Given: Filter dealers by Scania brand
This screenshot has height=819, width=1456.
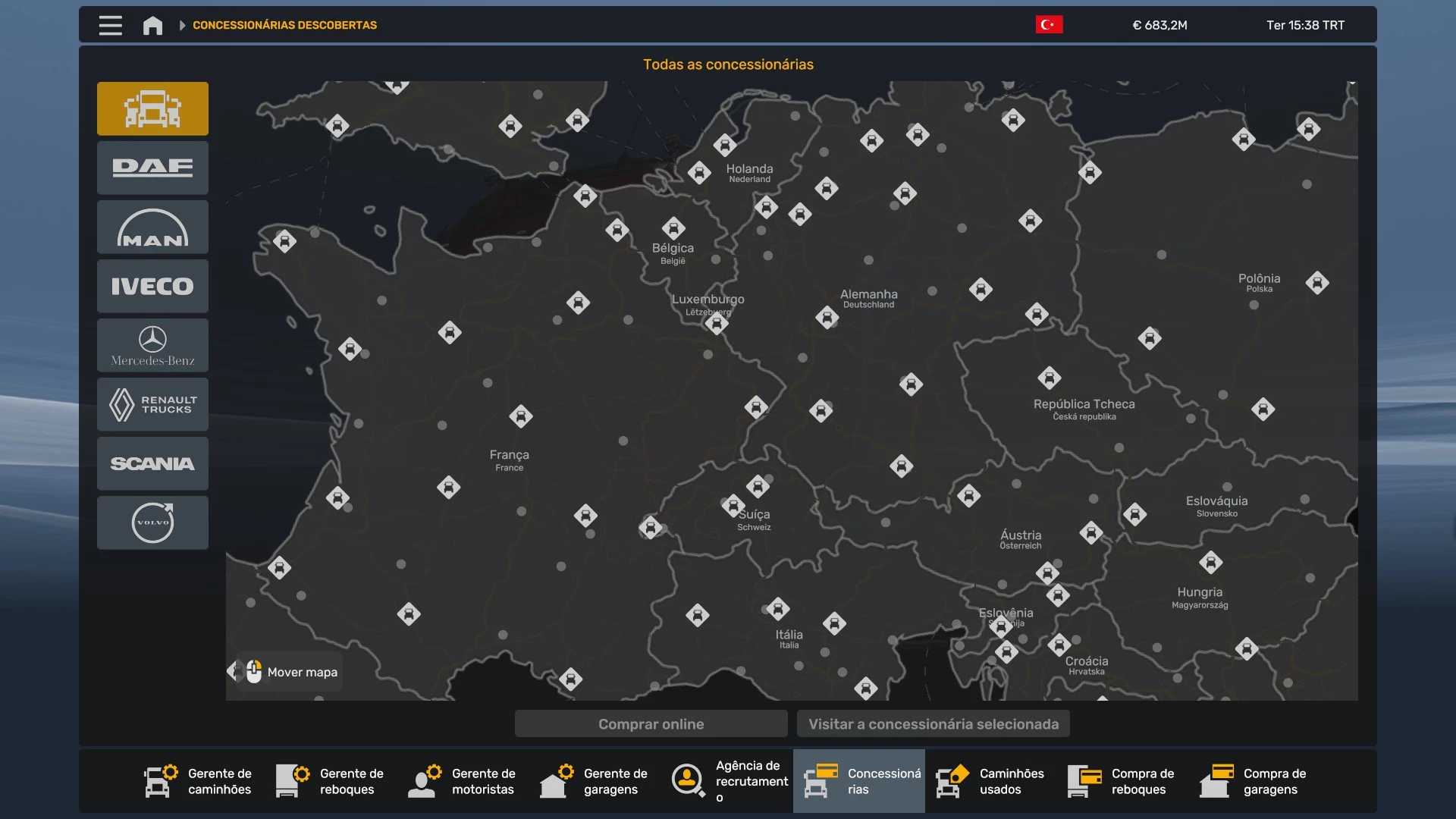Looking at the screenshot, I should pos(152,463).
